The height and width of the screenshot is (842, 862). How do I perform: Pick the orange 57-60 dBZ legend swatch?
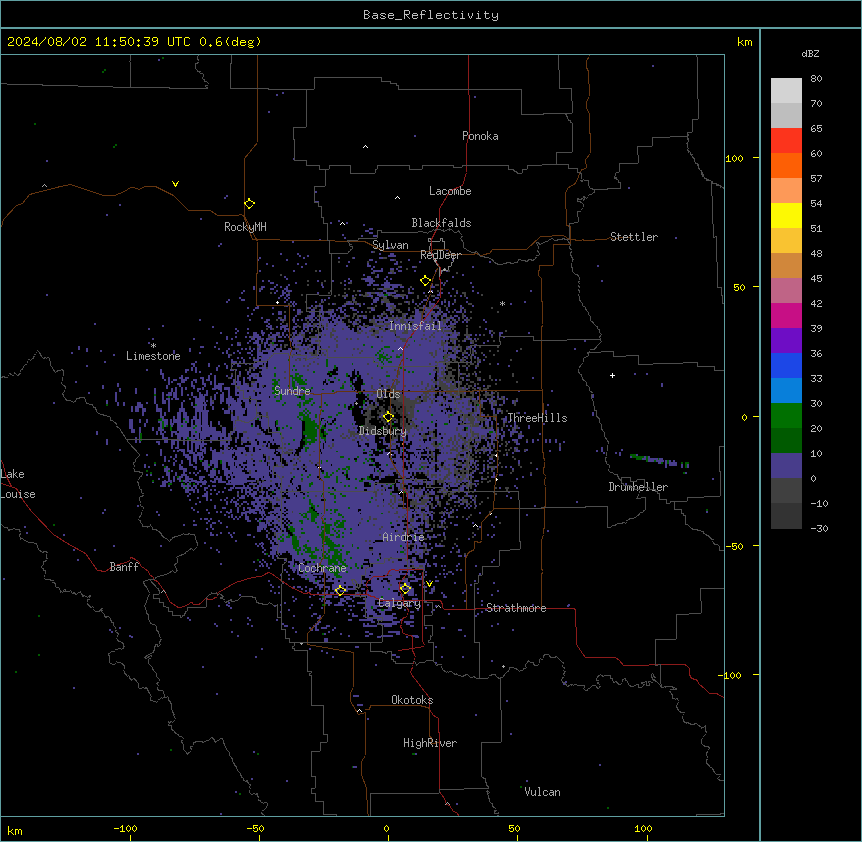pyautogui.click(x=786, y=165)
